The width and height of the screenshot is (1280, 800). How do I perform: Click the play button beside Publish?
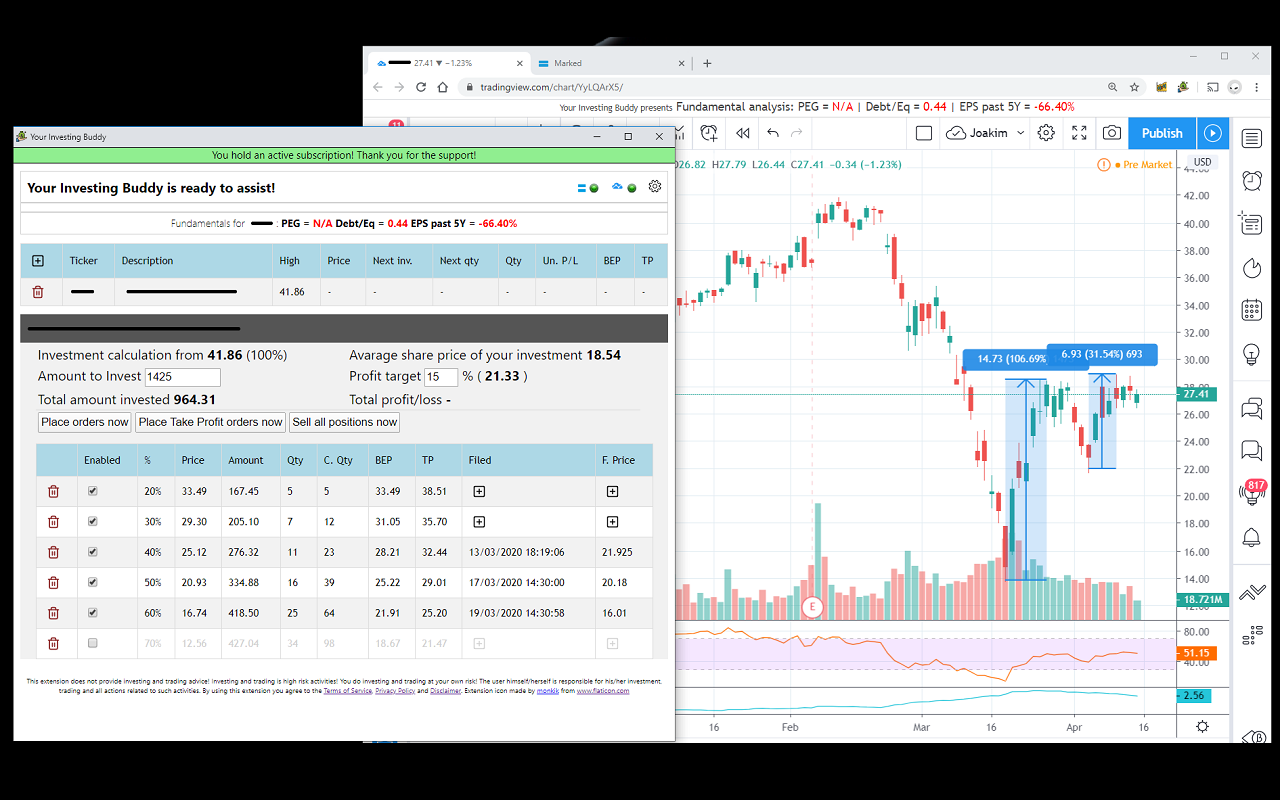coord(1212,133)
